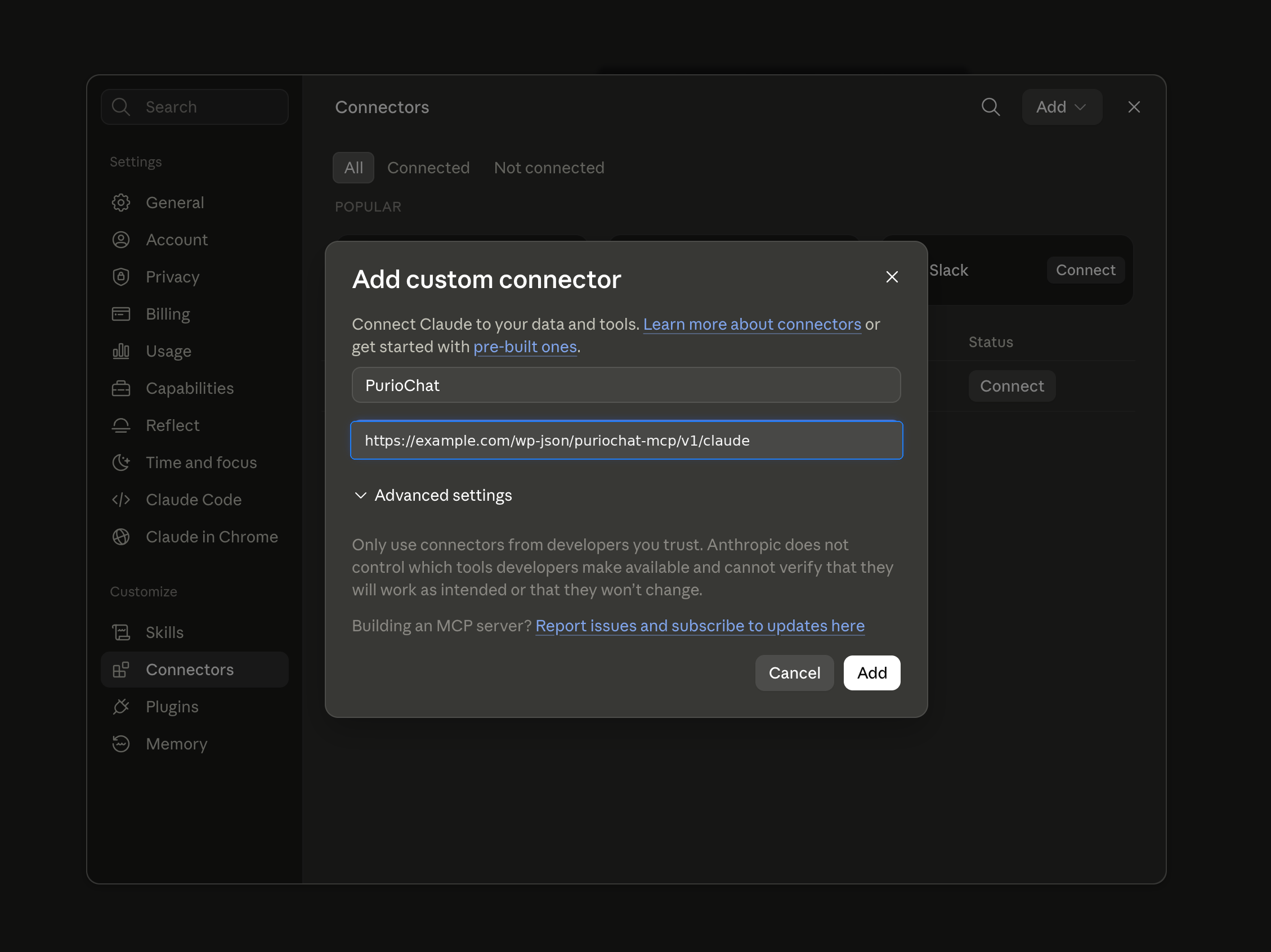The width and height of the screenshot is (1271, 952).
Task: Click the magnifier icon in the sidebar search
Action: pos(120,107)
